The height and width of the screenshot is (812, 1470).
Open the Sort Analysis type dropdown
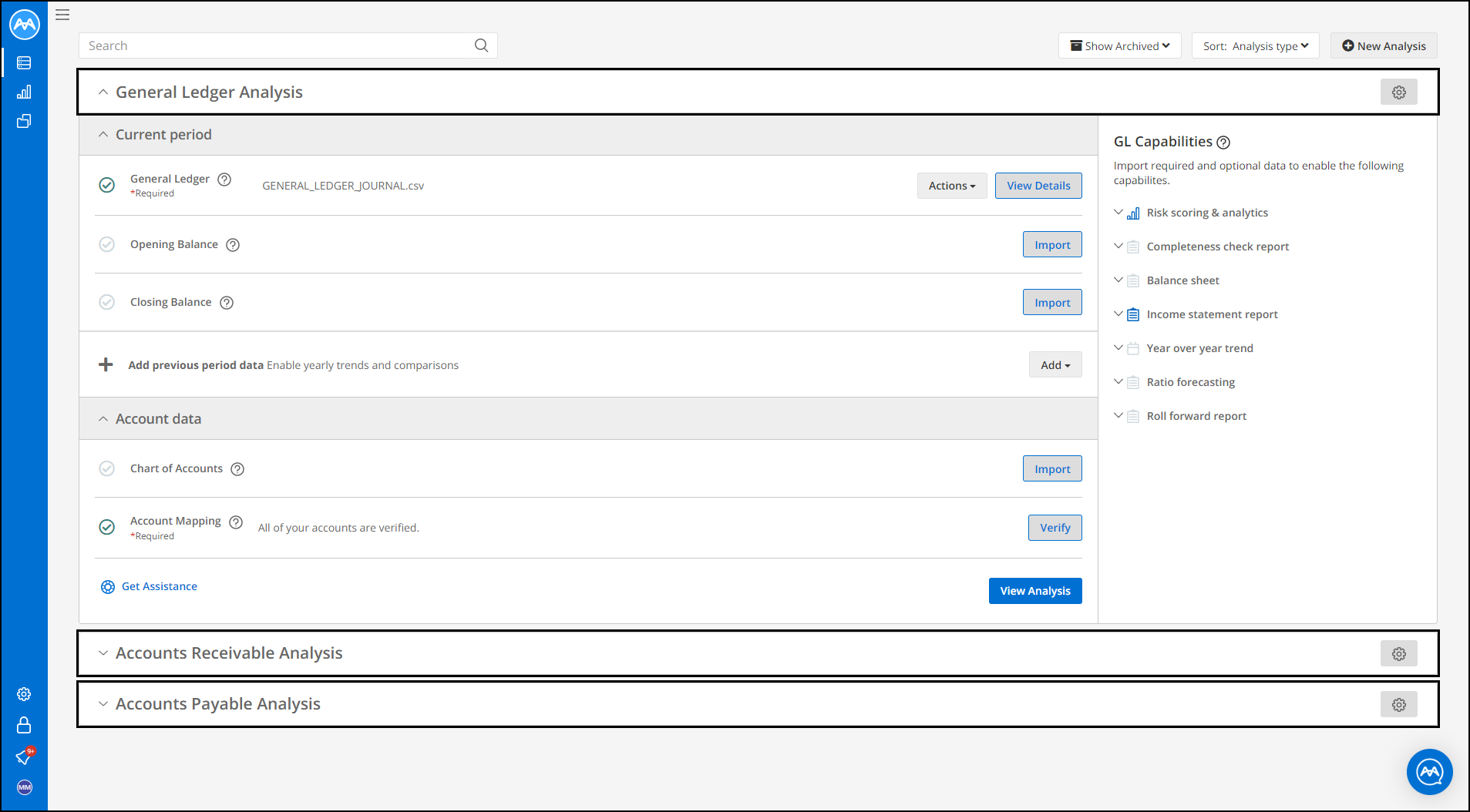click(1256, 45)
